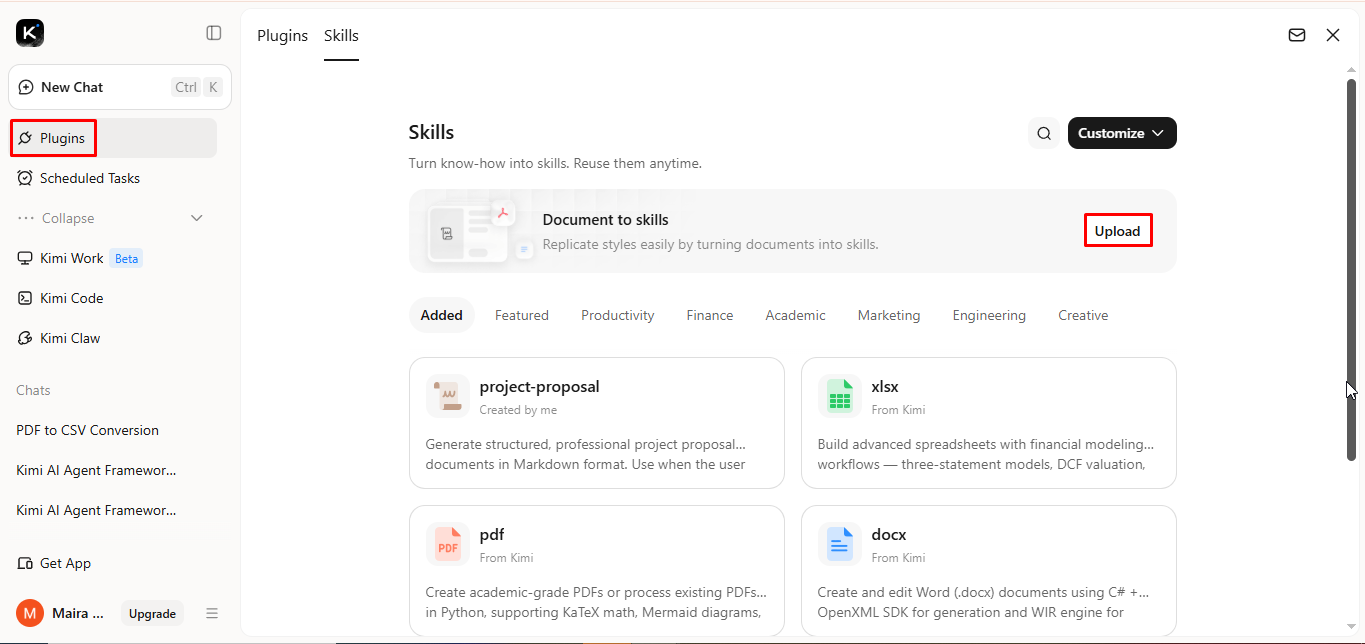The image size is (1365, 644).
Task: Click the Kimi logo icon
Action: [30, 33]
